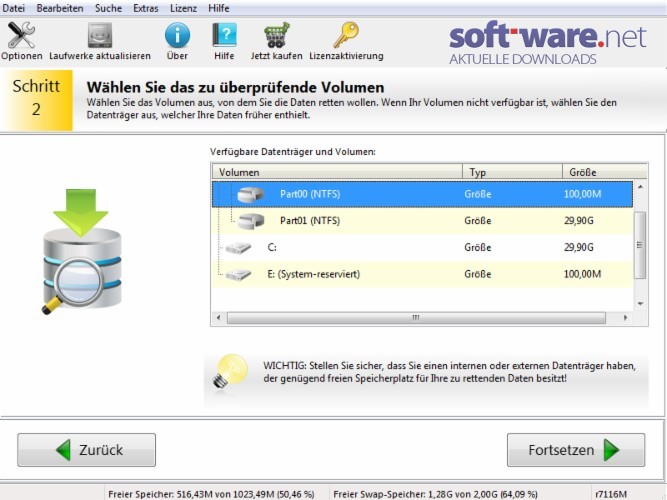Click the volume list scroll up arrow
Screen dimensions: 667x500
[x=640, y=187]
